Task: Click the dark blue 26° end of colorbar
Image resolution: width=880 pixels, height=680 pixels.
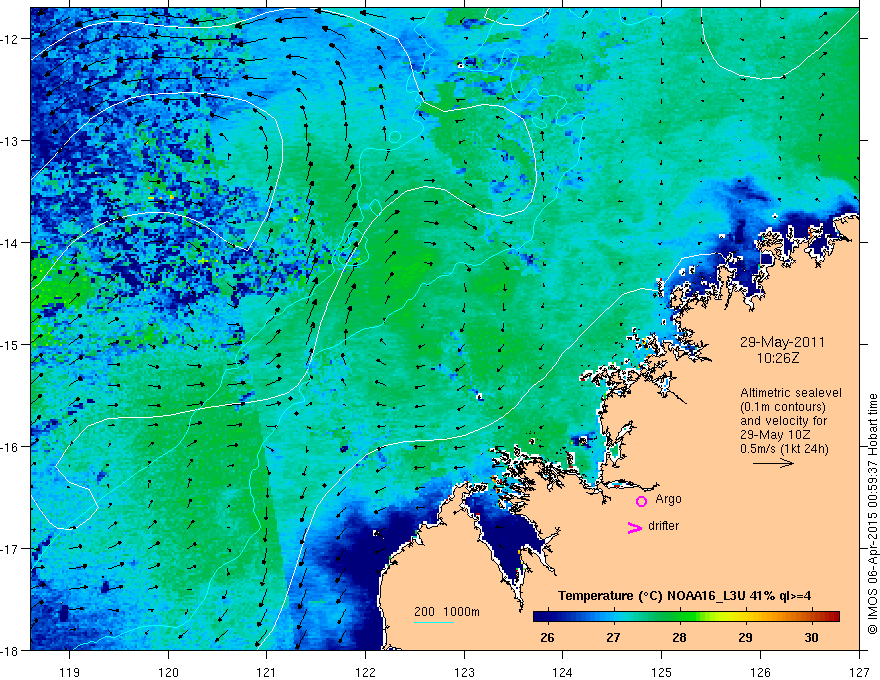Action: [540, 617]
